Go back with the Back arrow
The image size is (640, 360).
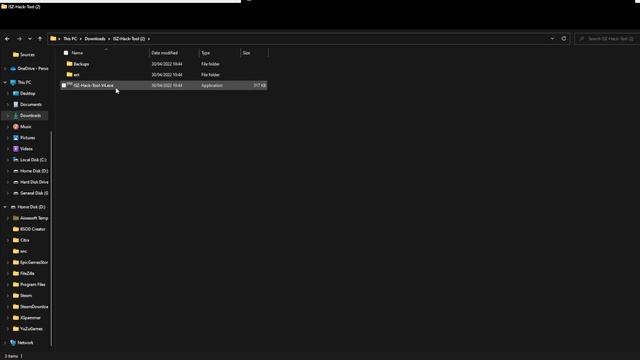[7, 39]
